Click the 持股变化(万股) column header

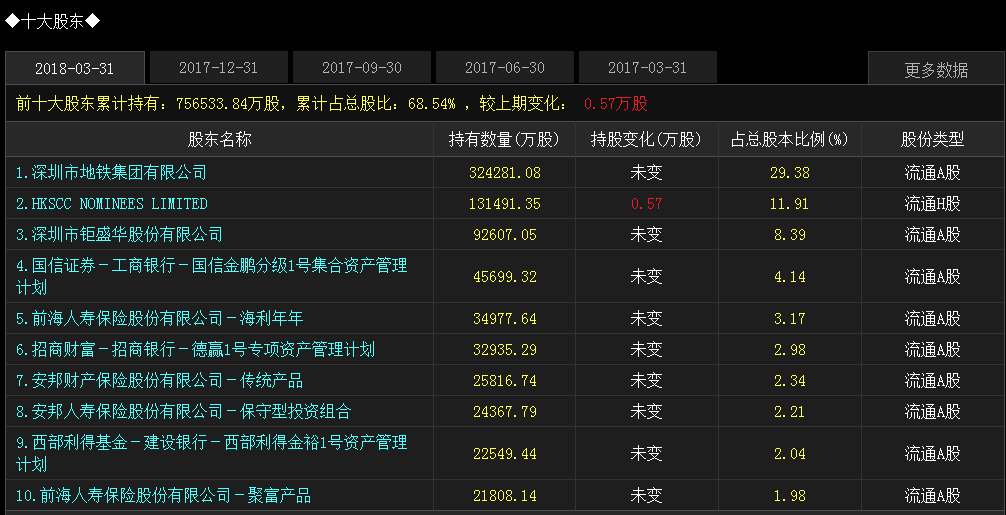coord(646,139)
